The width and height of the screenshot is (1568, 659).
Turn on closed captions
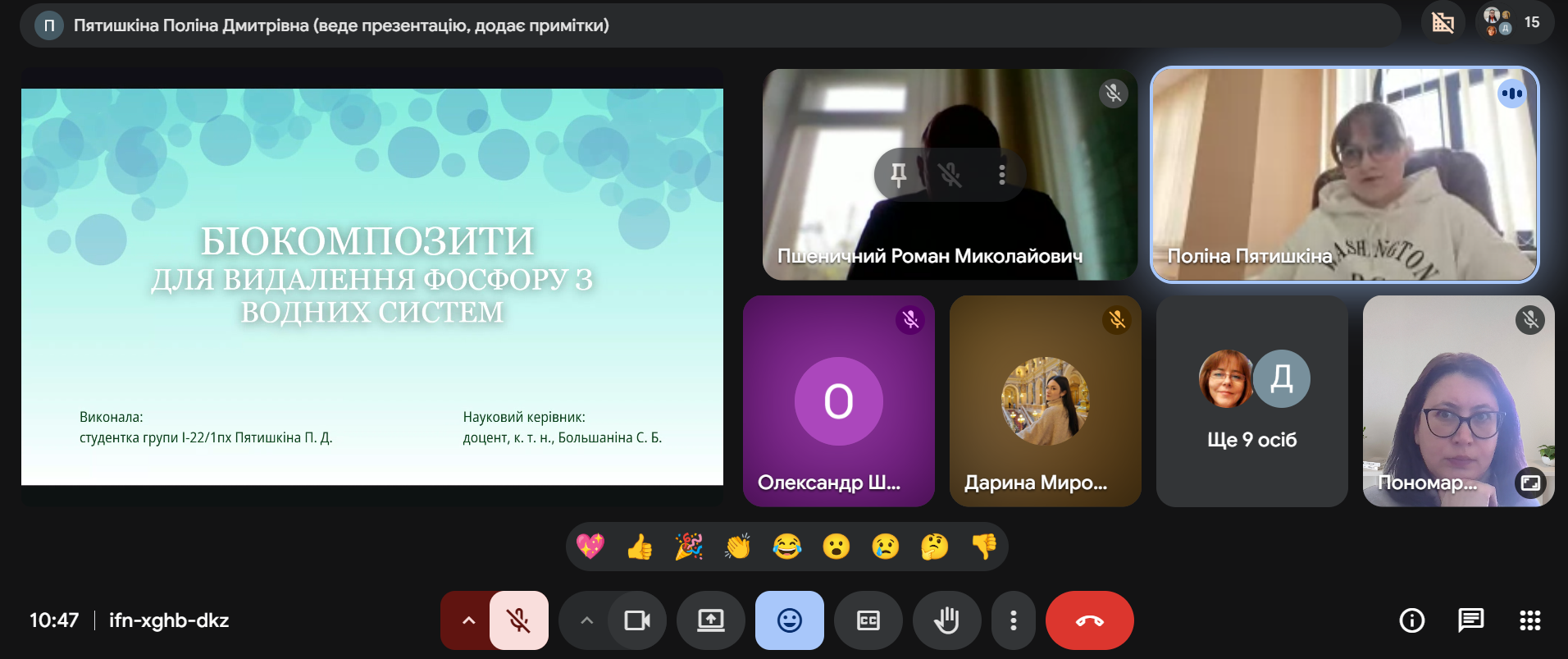click(868, 620)
